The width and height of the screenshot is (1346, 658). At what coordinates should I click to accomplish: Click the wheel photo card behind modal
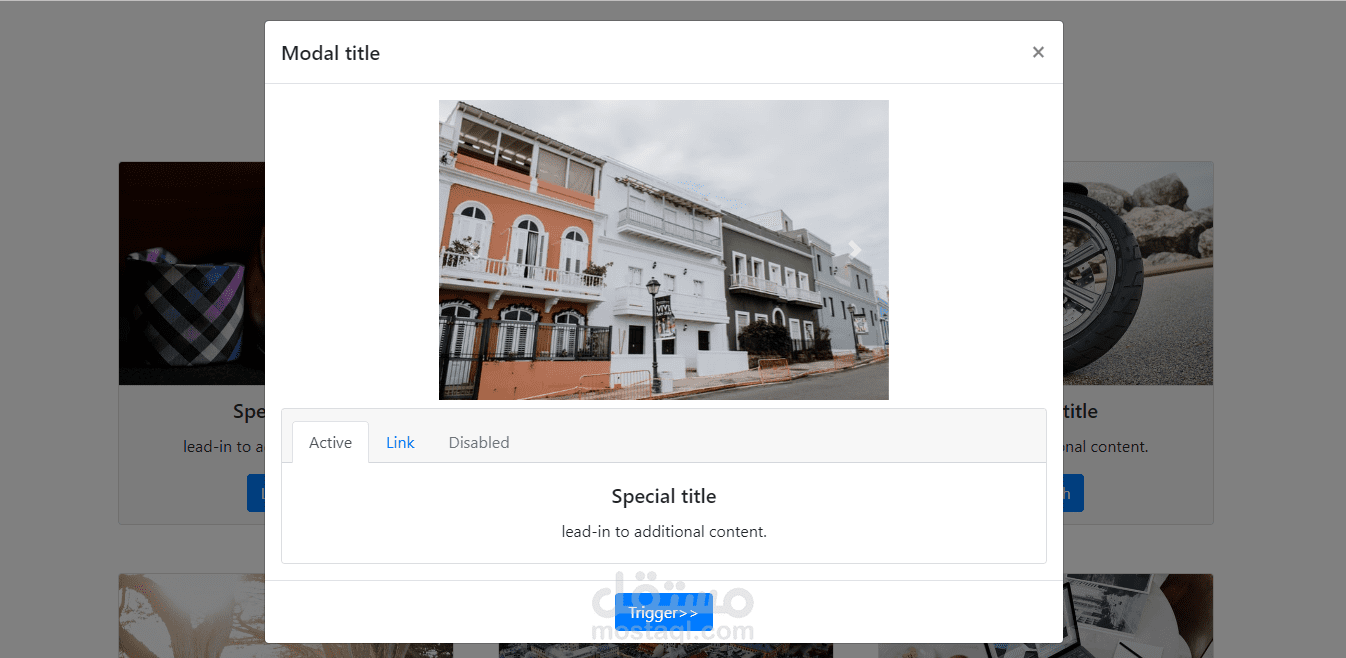(1138, 273)
